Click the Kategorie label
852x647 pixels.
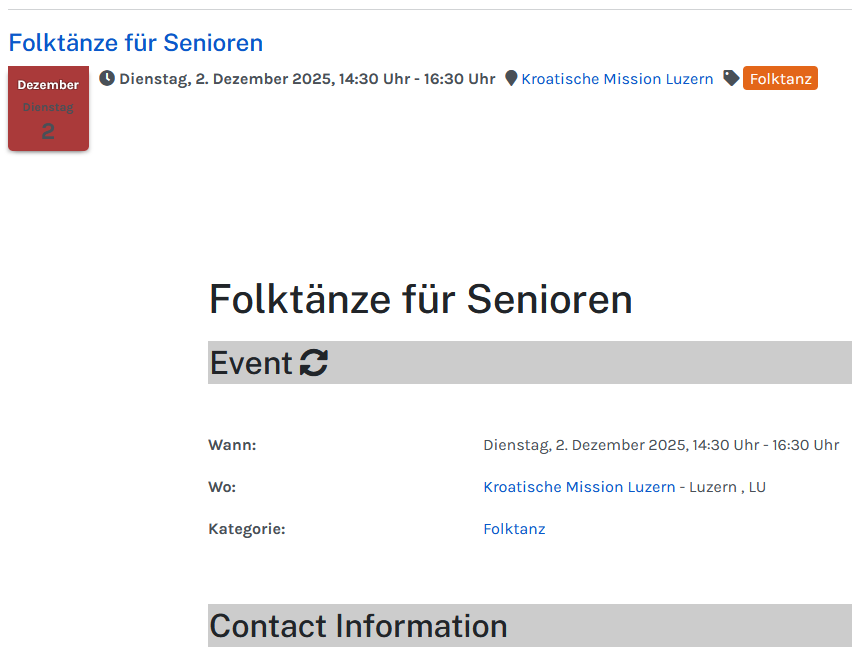[x=247, y=529]
